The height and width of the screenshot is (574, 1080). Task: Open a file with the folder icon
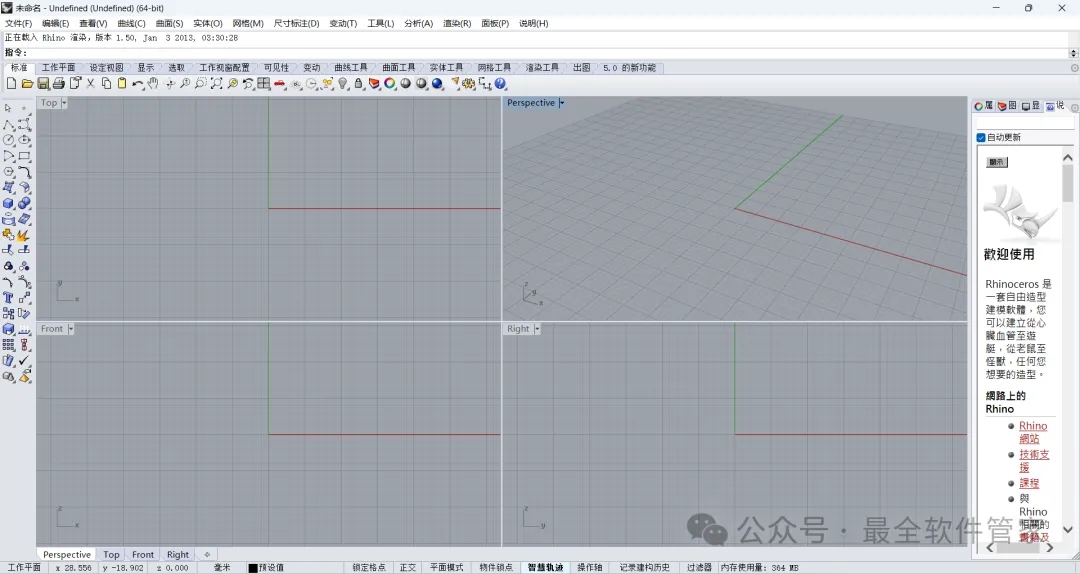pyautogui.click(x=27, y=83)
